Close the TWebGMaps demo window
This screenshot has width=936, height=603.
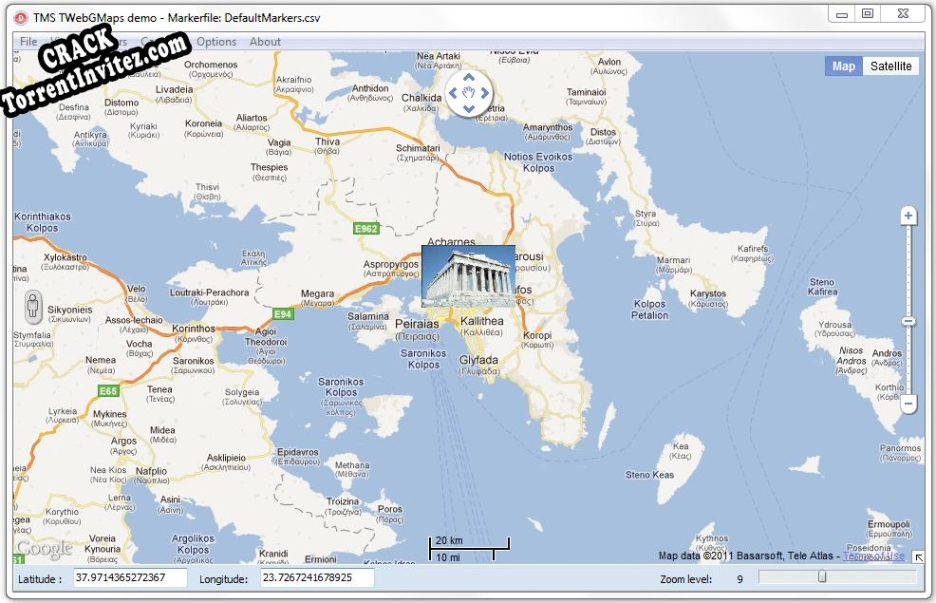tap(903, 14)
